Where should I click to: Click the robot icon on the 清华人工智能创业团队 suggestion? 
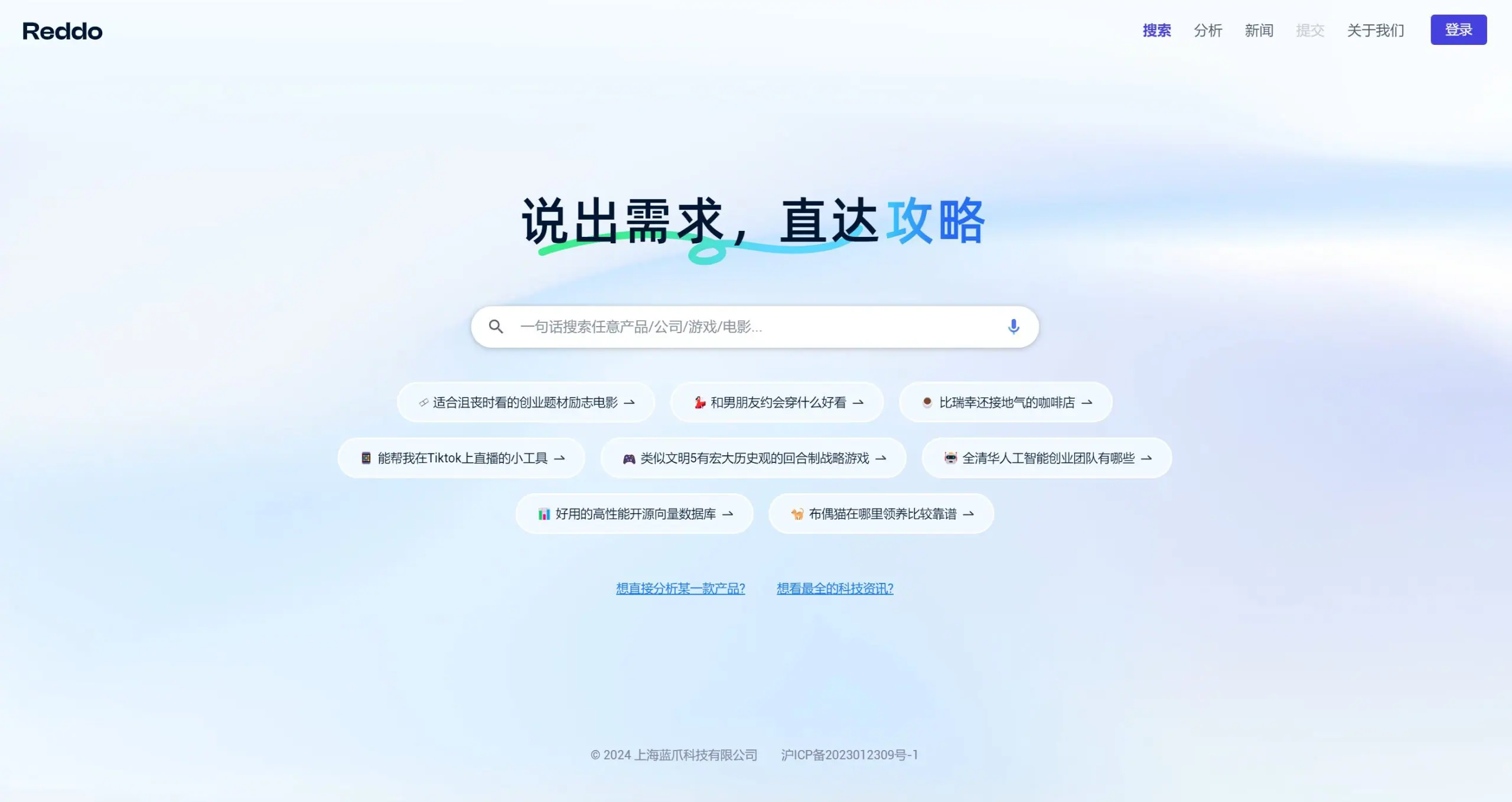click(x=950, y=458)
